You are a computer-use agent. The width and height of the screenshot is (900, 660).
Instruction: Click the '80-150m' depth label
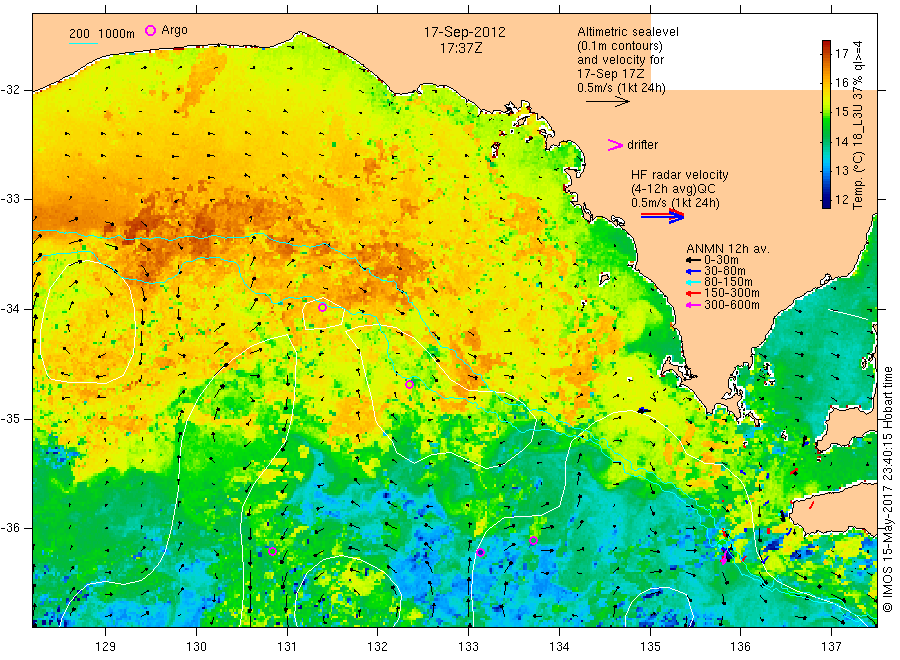[x=728, y=282]
